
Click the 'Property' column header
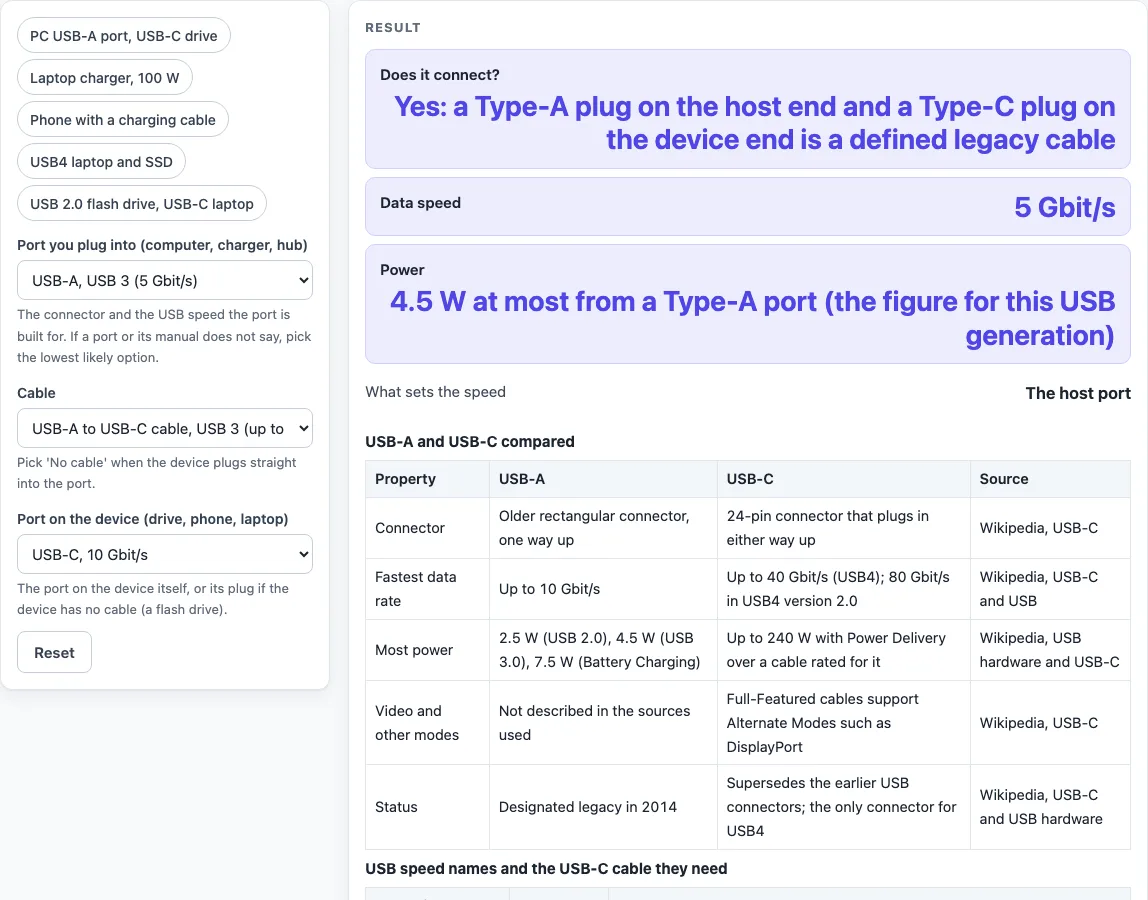pyautogui.click(x=428, y=479)
